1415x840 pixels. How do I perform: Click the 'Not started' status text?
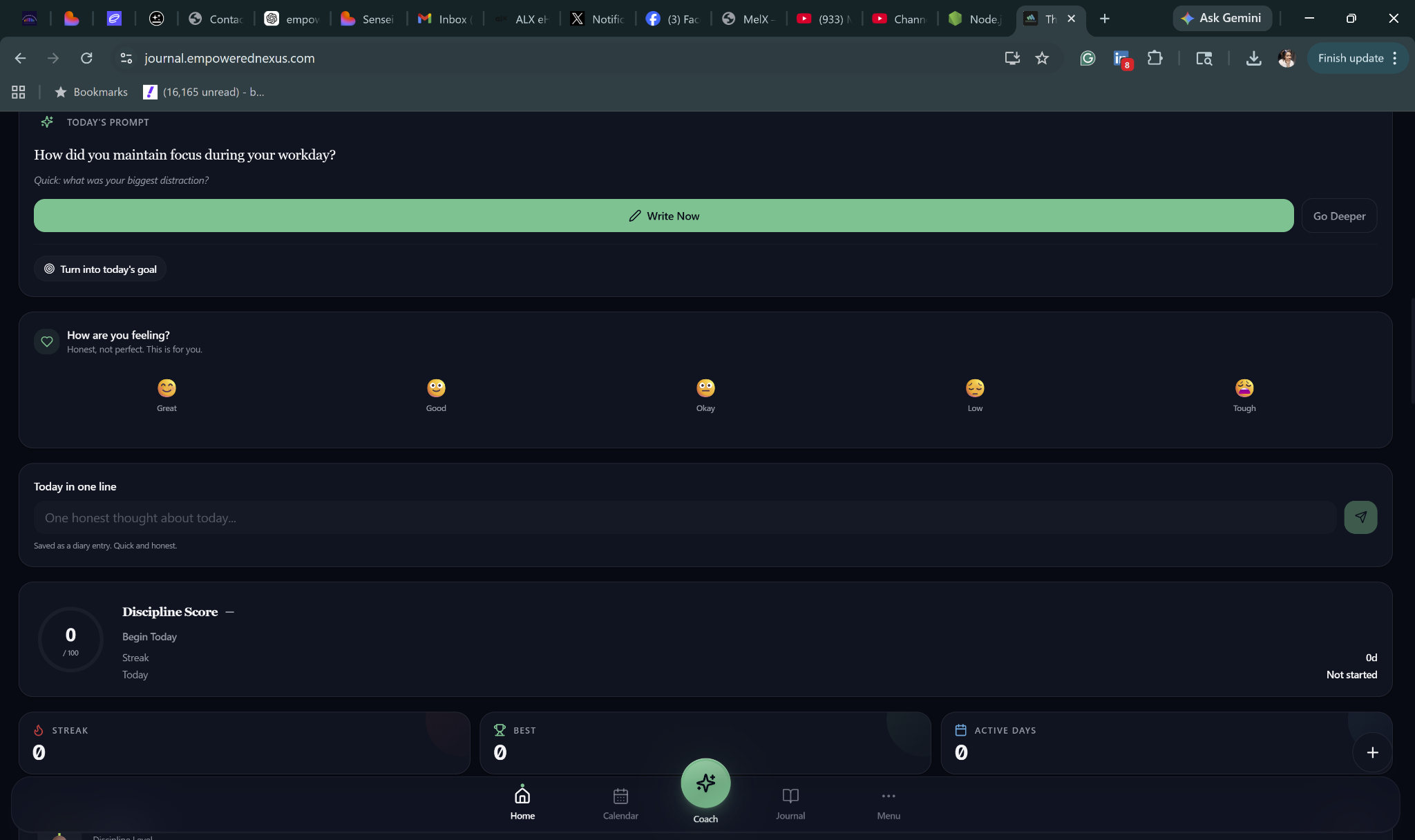click(1351, 674)
